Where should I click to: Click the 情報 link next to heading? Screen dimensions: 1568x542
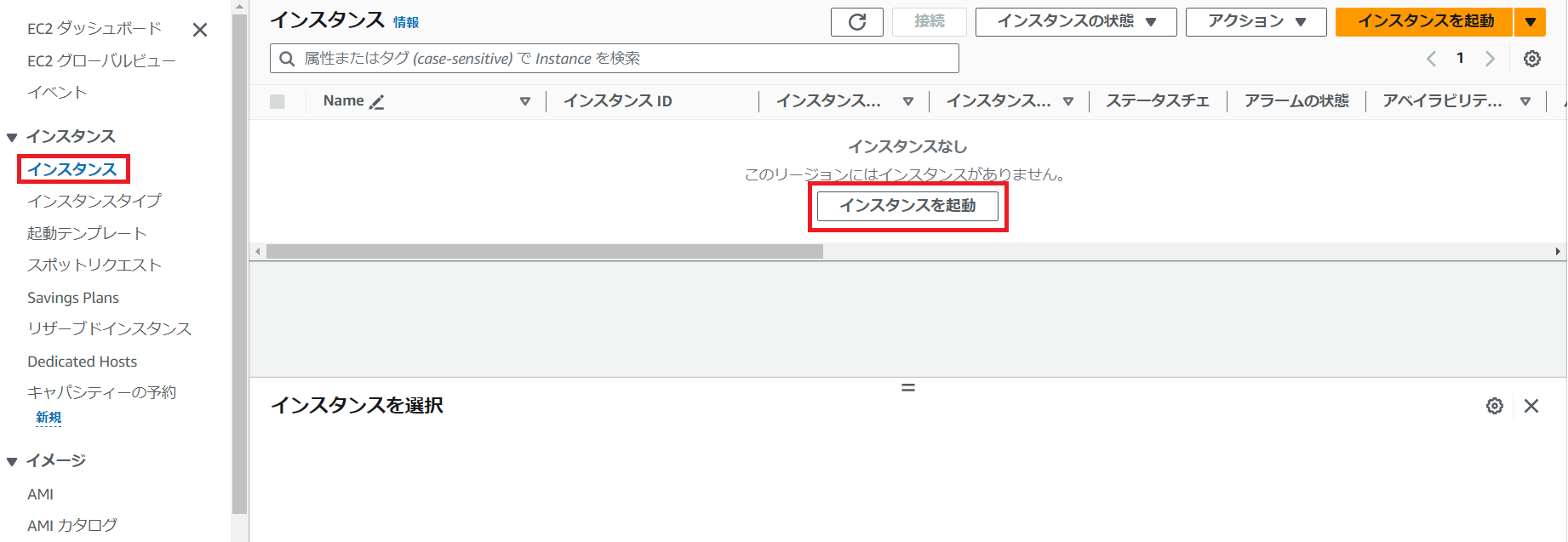point(406,23)
